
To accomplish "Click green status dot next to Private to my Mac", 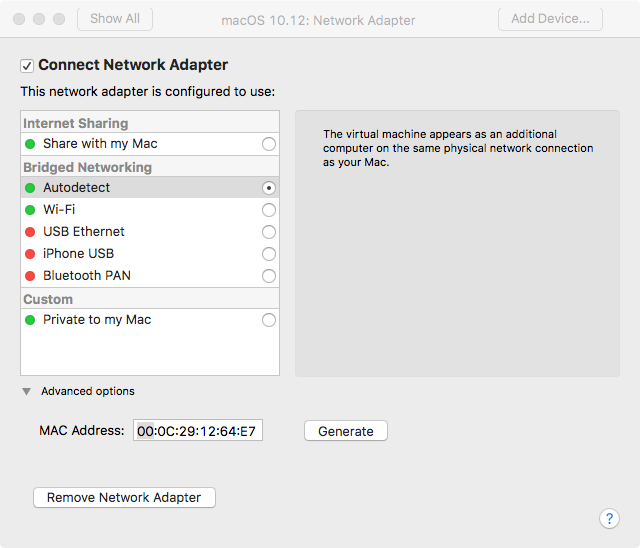I will coord(30,320).
